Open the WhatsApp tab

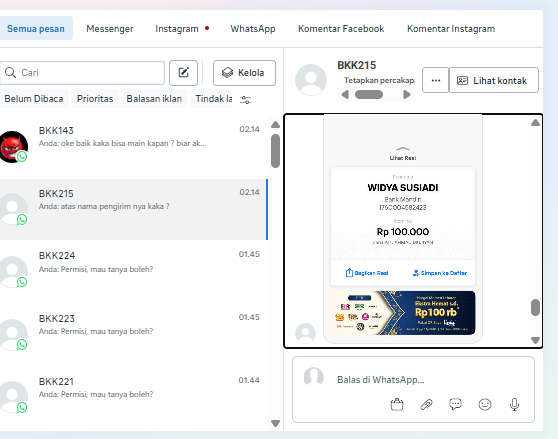253,29
